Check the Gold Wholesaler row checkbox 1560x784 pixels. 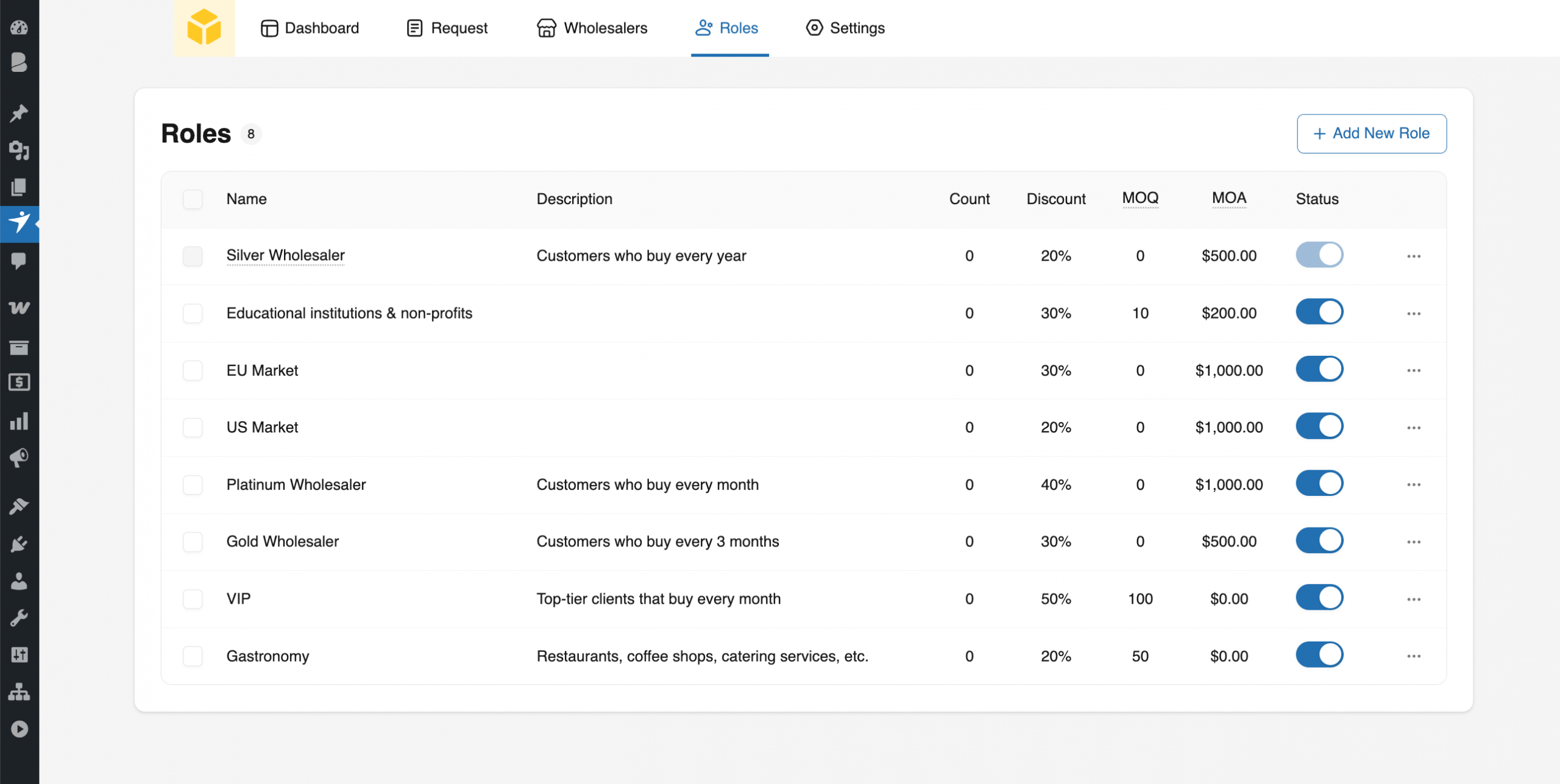[x=193, y=542]
